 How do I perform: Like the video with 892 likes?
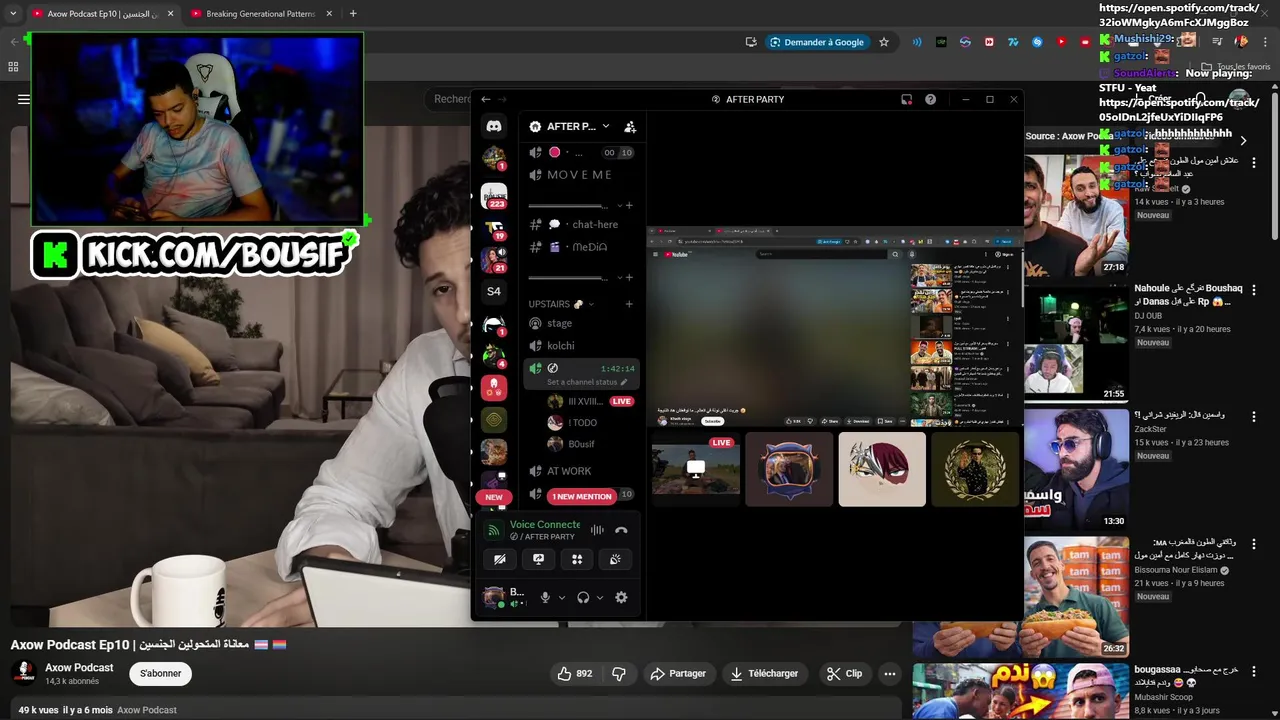click(x=575, y=673)
